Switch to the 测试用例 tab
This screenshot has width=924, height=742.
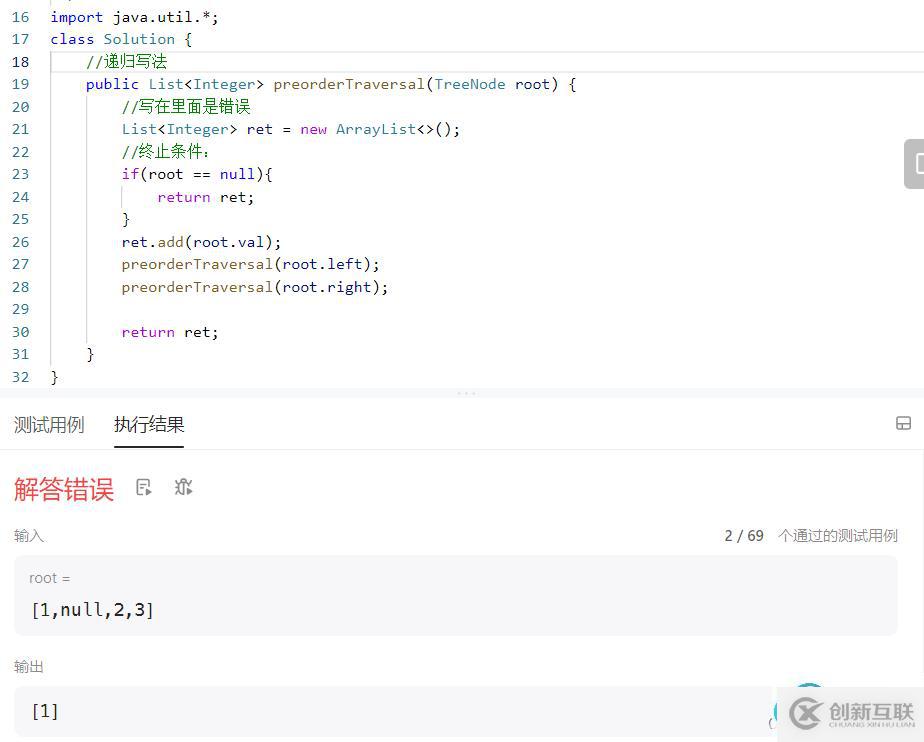49,424
